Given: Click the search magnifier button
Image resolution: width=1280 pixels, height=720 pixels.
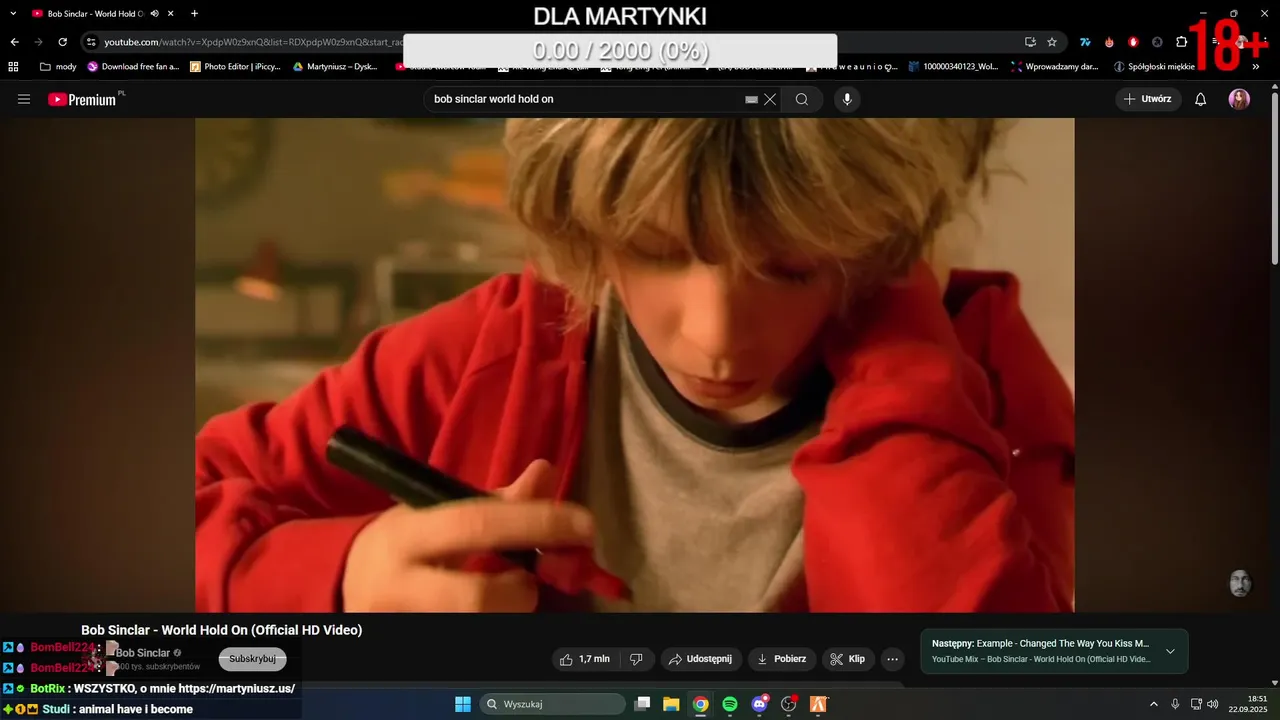Looking at the screenshot, I should (802, 99).
